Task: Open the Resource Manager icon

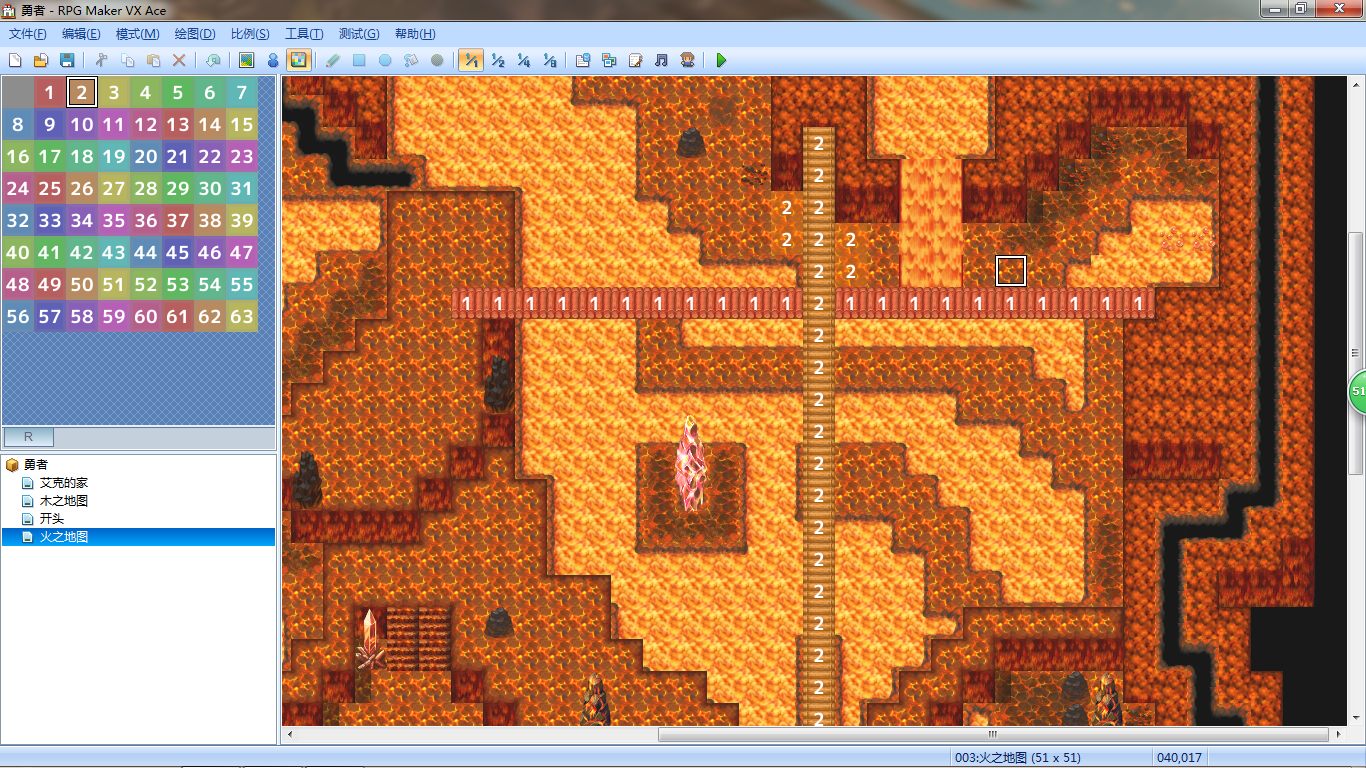Action: (x=609, y=60)
